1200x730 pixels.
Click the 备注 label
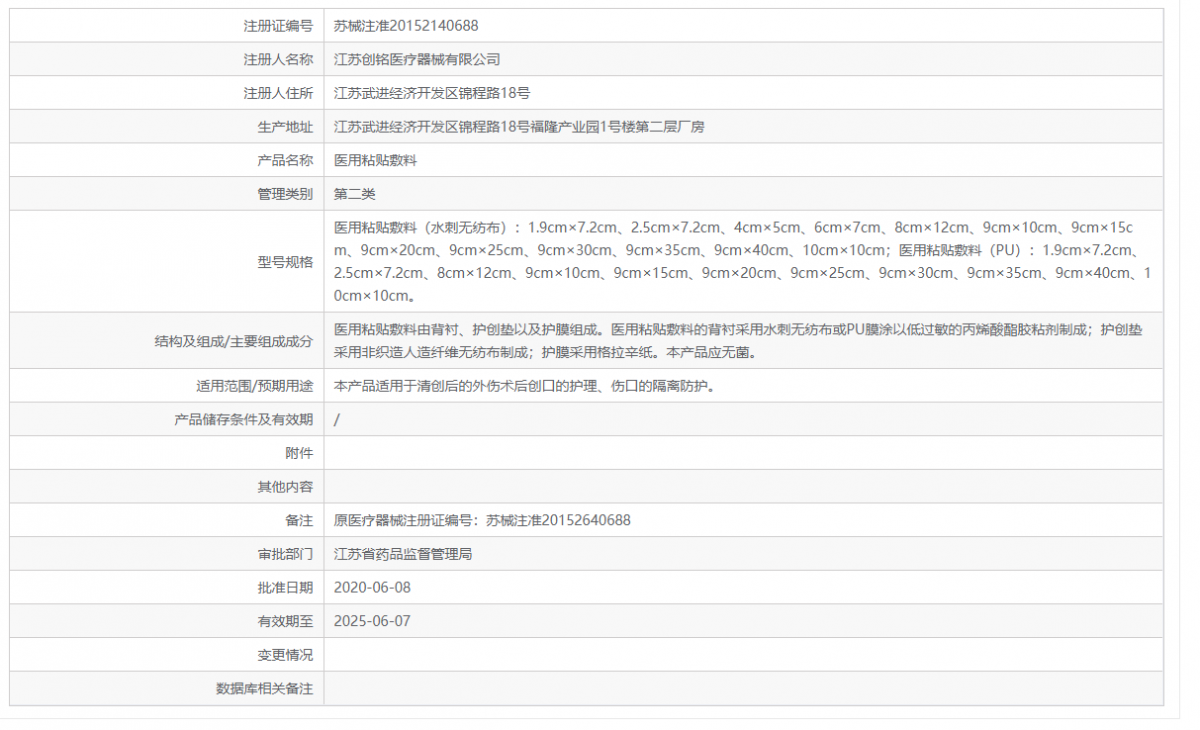299,520
